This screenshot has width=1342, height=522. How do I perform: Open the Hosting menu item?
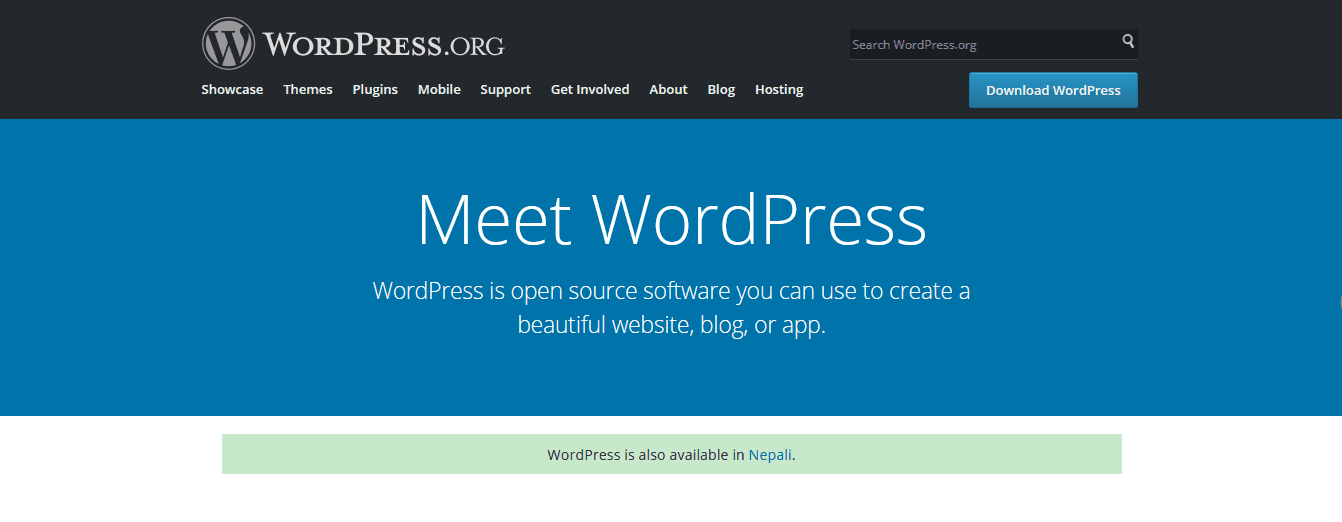[779, 90]
